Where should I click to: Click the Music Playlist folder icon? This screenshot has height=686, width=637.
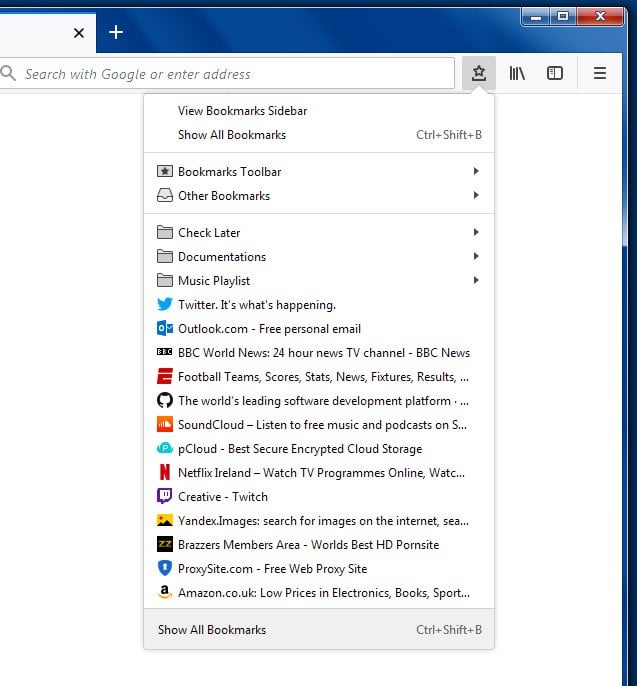click(164, 280)
